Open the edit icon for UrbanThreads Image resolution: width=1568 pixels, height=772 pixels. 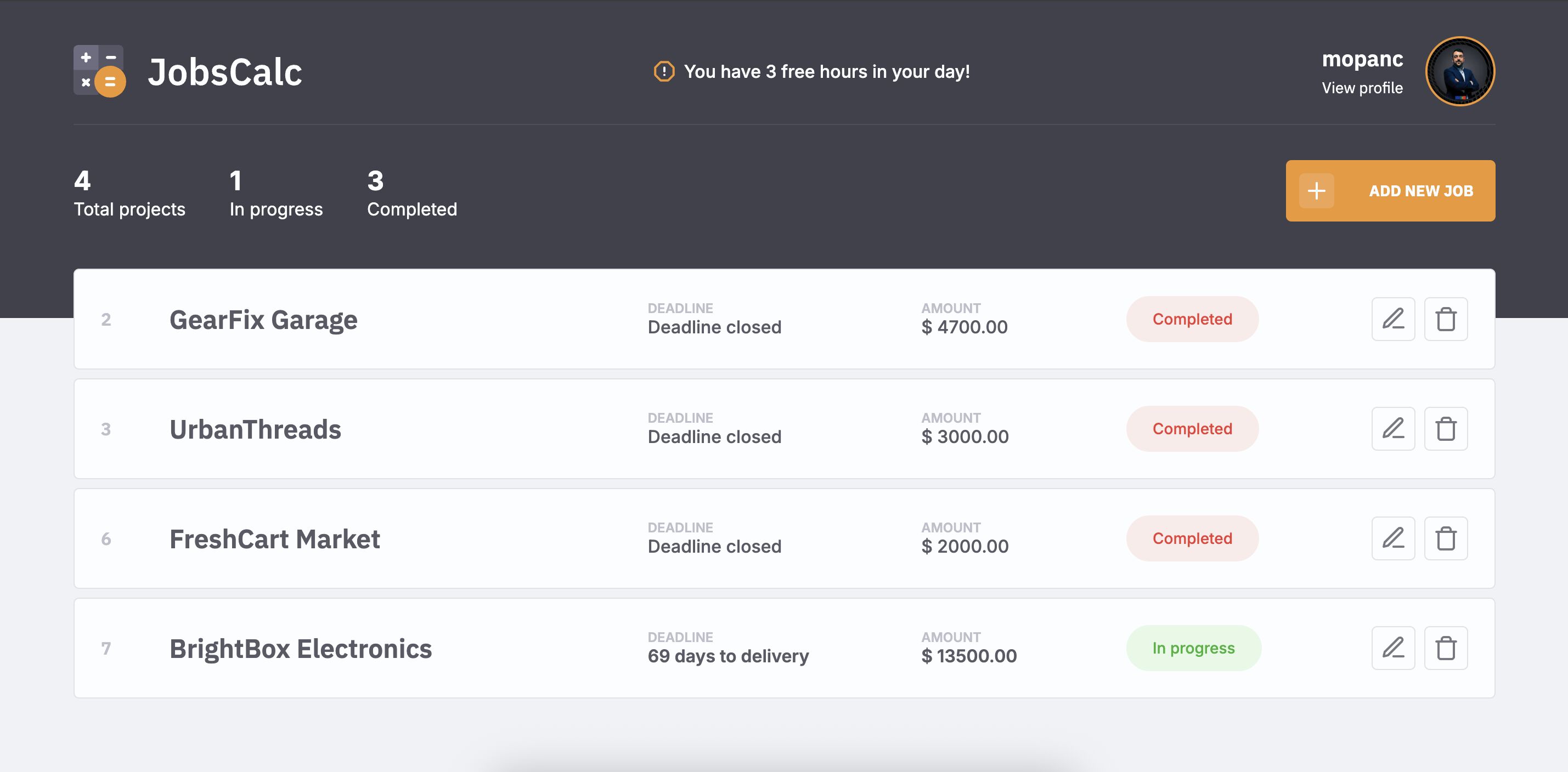(x=1394, y=428)
